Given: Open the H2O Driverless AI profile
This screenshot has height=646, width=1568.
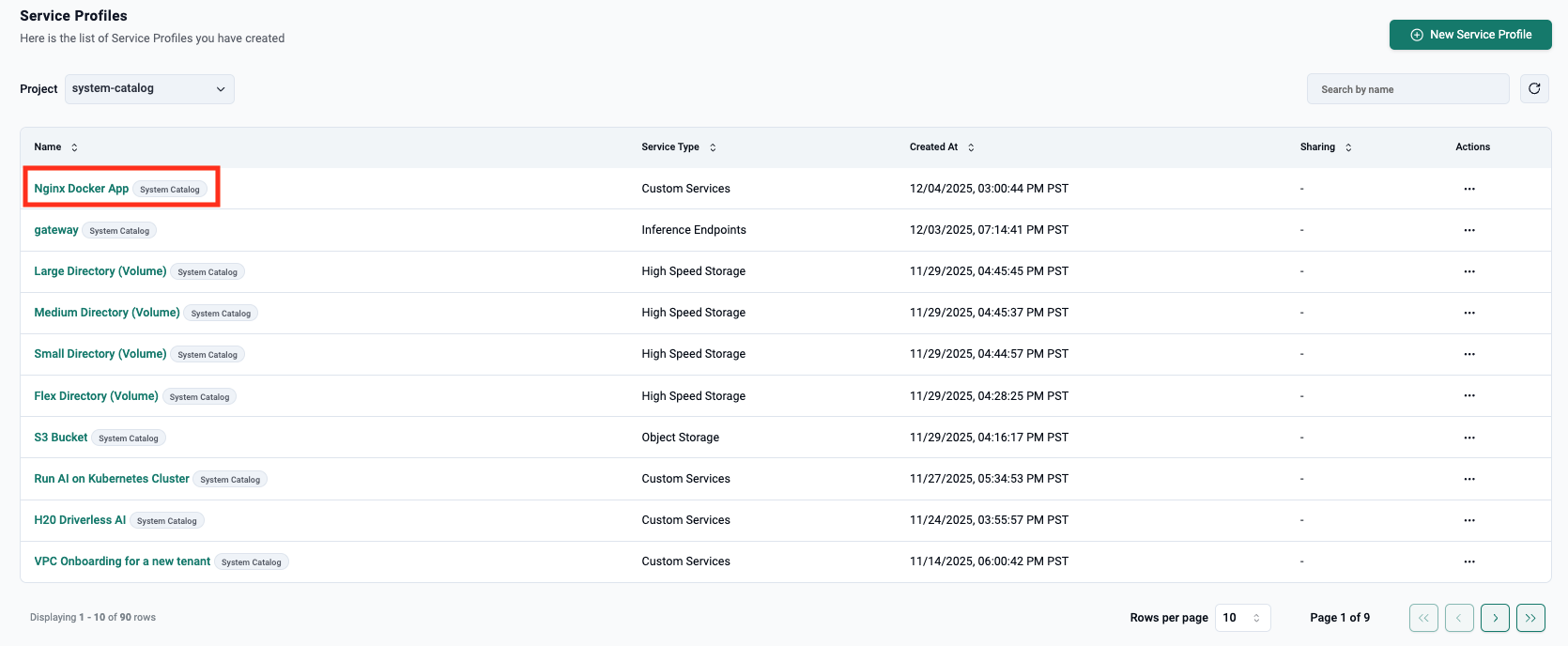Looking at the screenshot, I should click(80, 520).
